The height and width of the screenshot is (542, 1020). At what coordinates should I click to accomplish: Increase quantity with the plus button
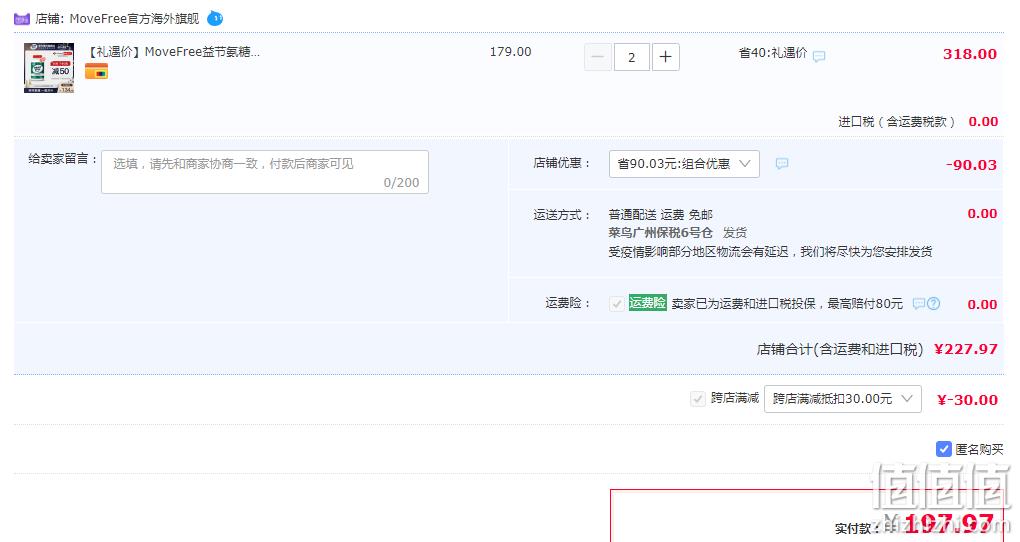pos(665,57)
